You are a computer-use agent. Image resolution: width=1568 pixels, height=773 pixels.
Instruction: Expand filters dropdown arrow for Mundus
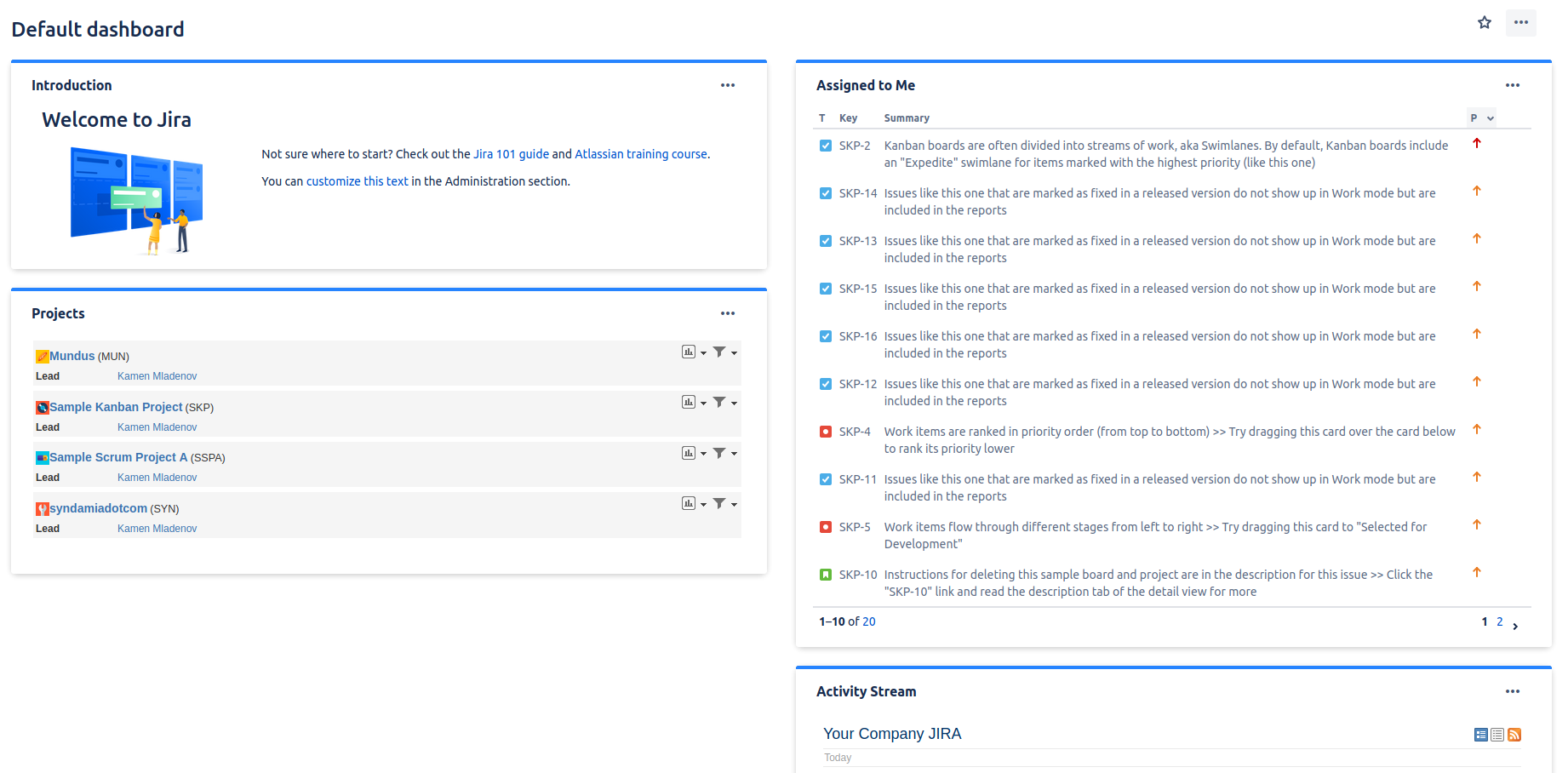tap(734, 353)
